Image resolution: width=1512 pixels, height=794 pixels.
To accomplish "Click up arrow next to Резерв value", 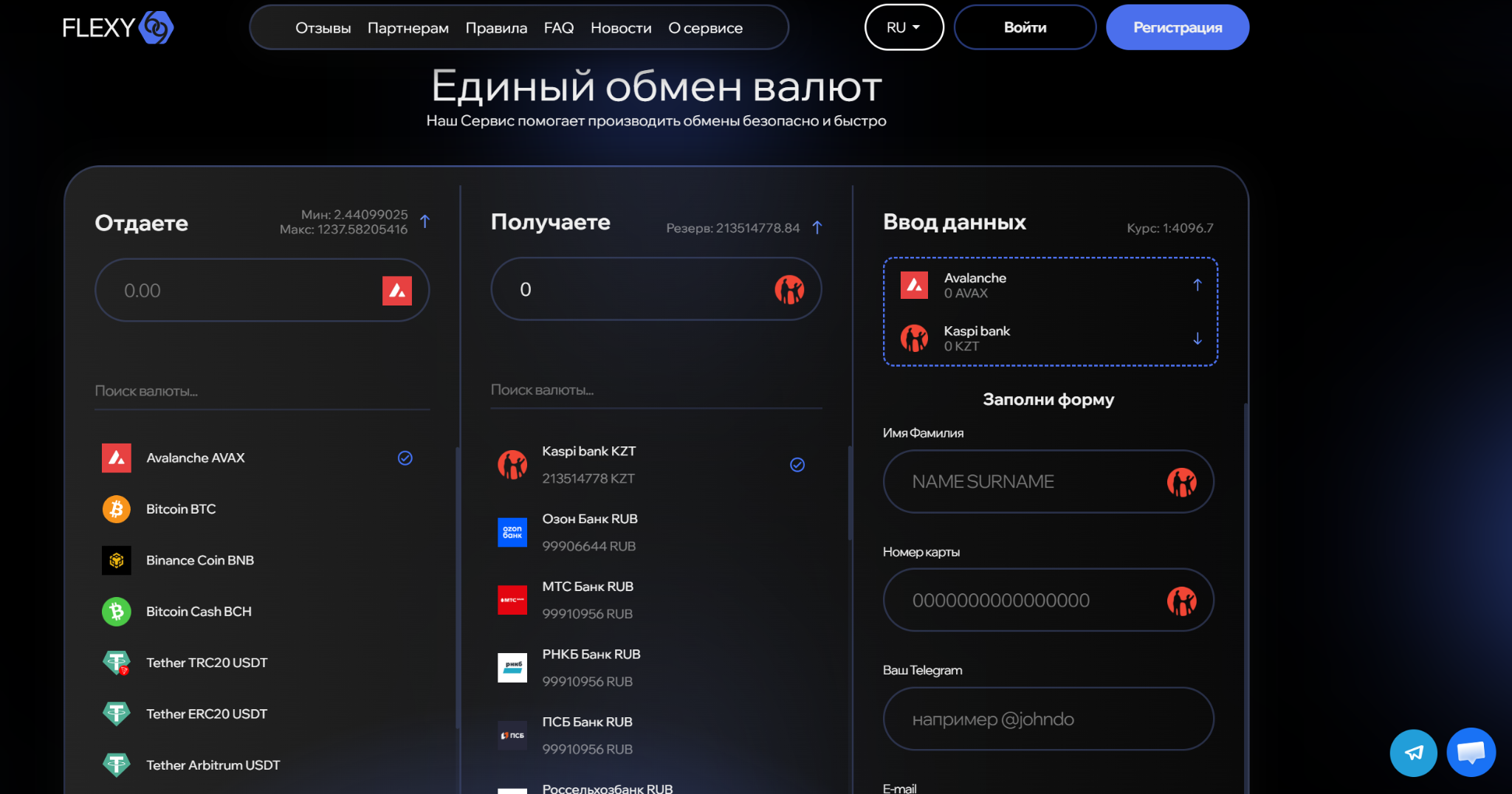I will tap(817, 227).
